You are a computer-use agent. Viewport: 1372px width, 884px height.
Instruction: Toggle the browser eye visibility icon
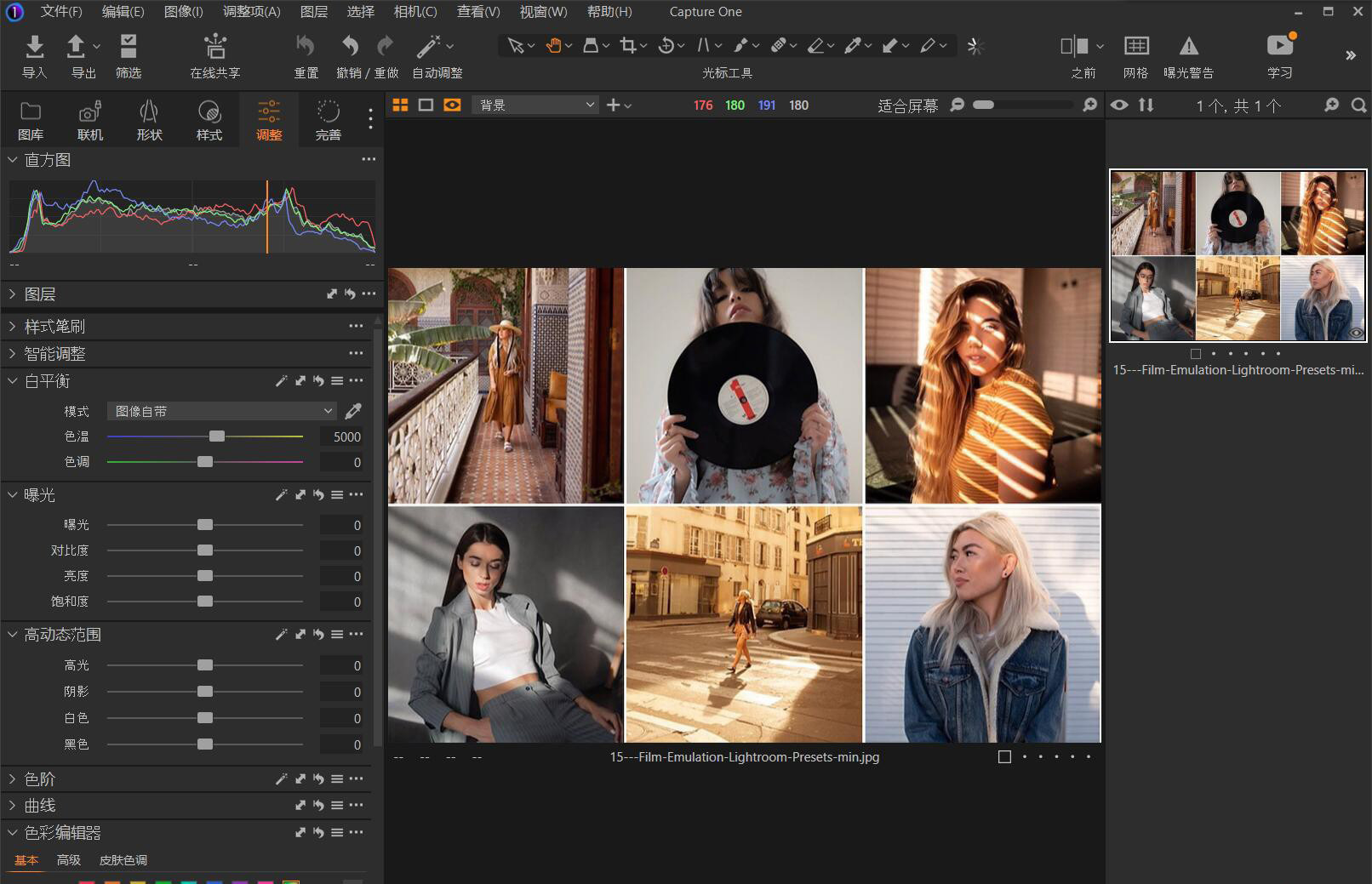(x=1119, y=106)
